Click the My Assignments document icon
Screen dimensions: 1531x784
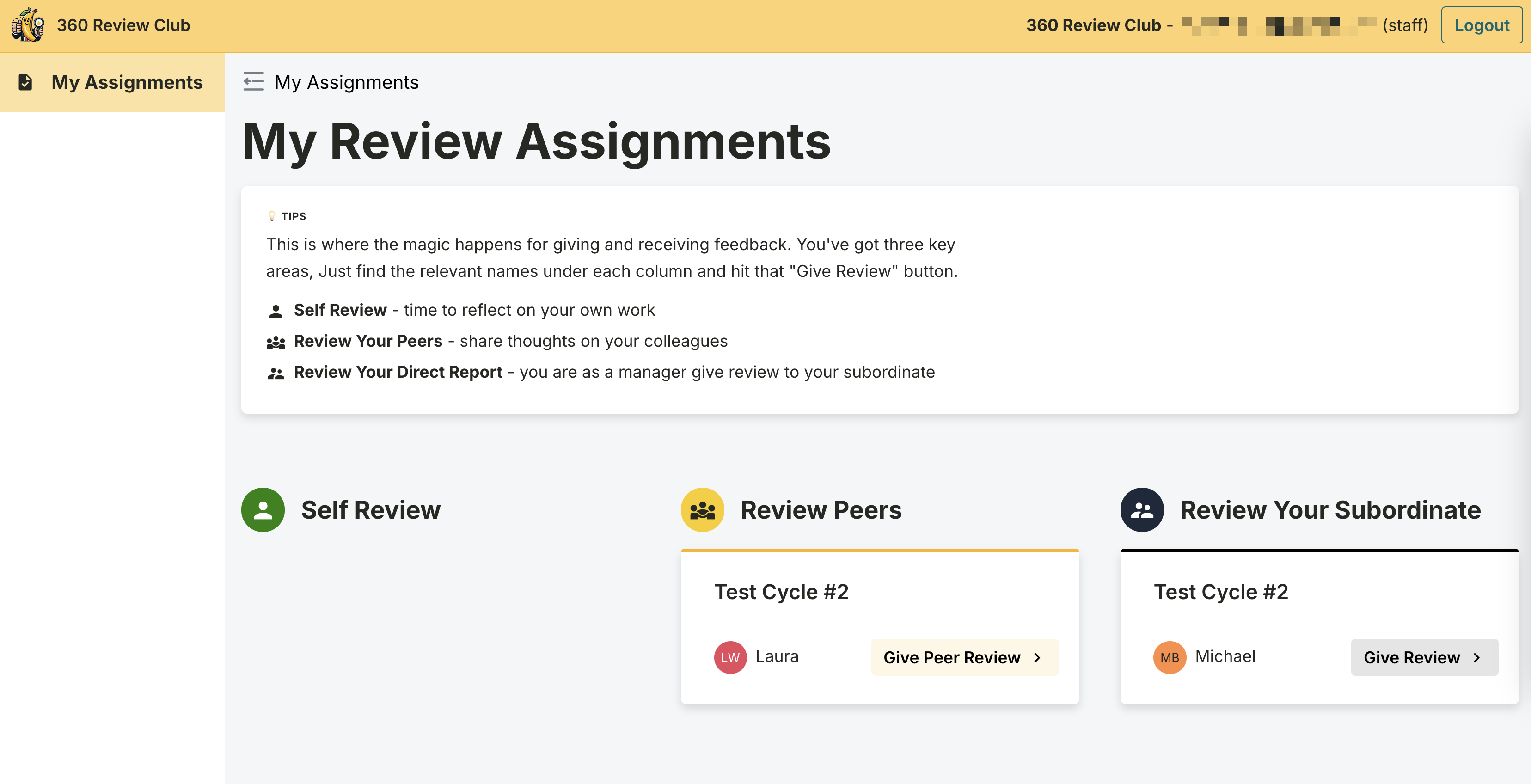[x=25, y=82]
